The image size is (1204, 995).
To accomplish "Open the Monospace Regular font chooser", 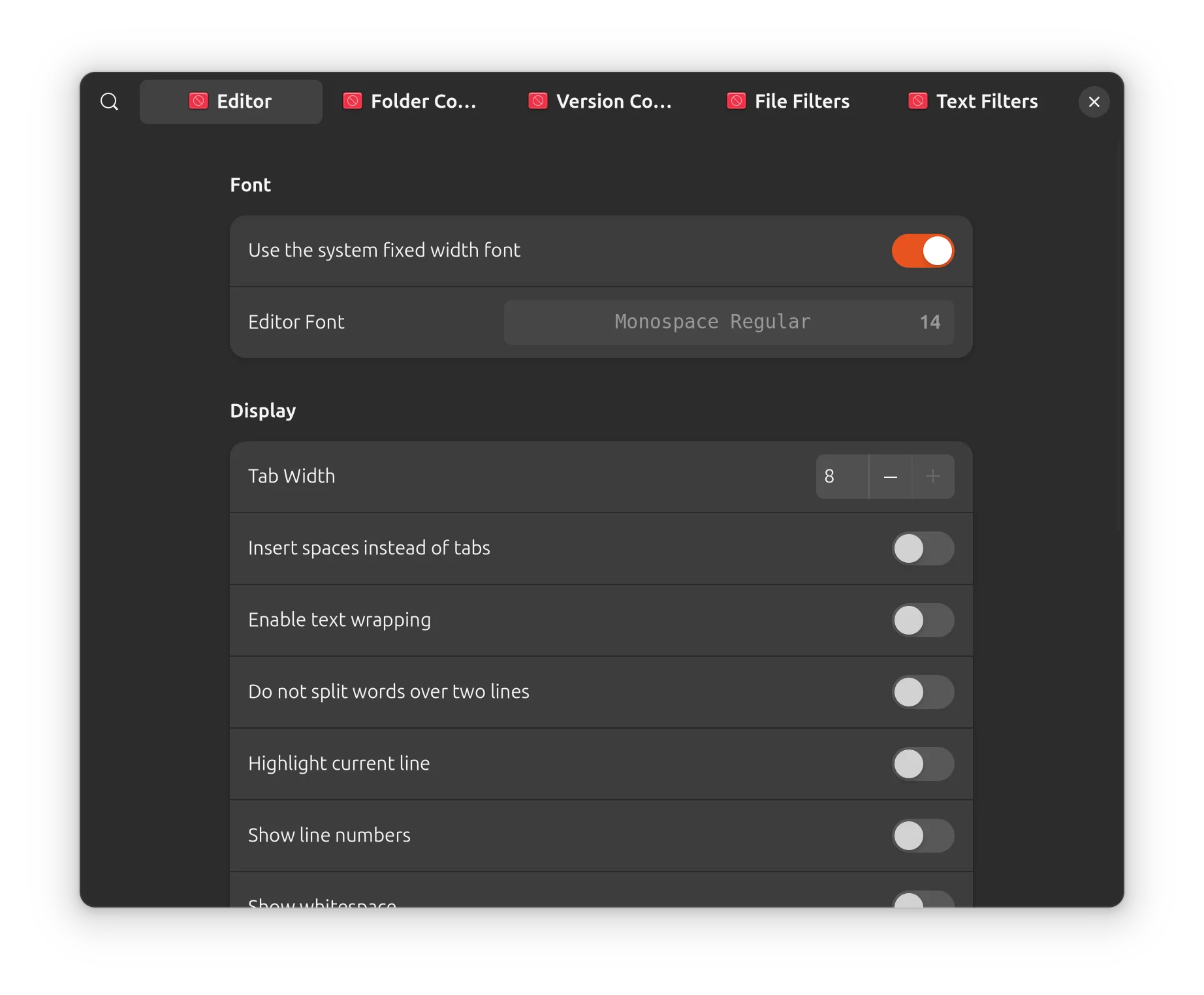I will (x=729, y=323).
